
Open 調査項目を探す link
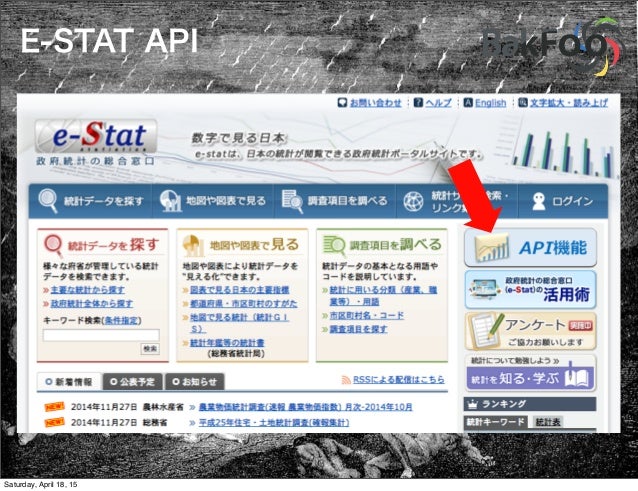tap(358, 329)
